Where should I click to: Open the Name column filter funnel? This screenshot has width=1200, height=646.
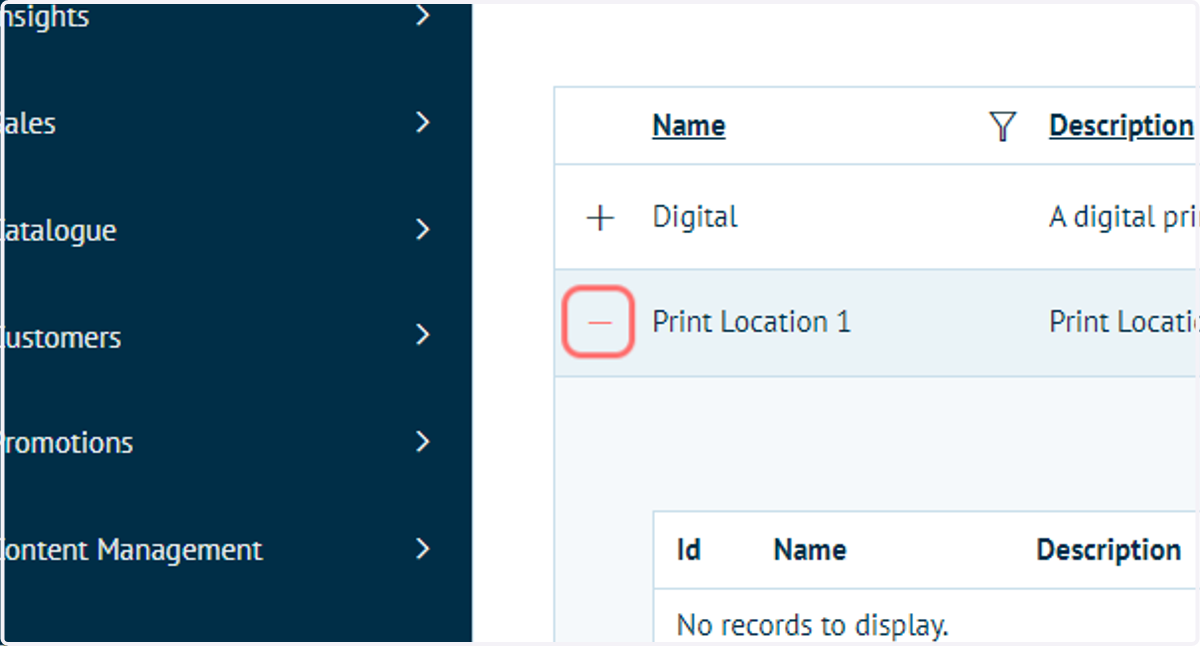(x=1002, y=126)
